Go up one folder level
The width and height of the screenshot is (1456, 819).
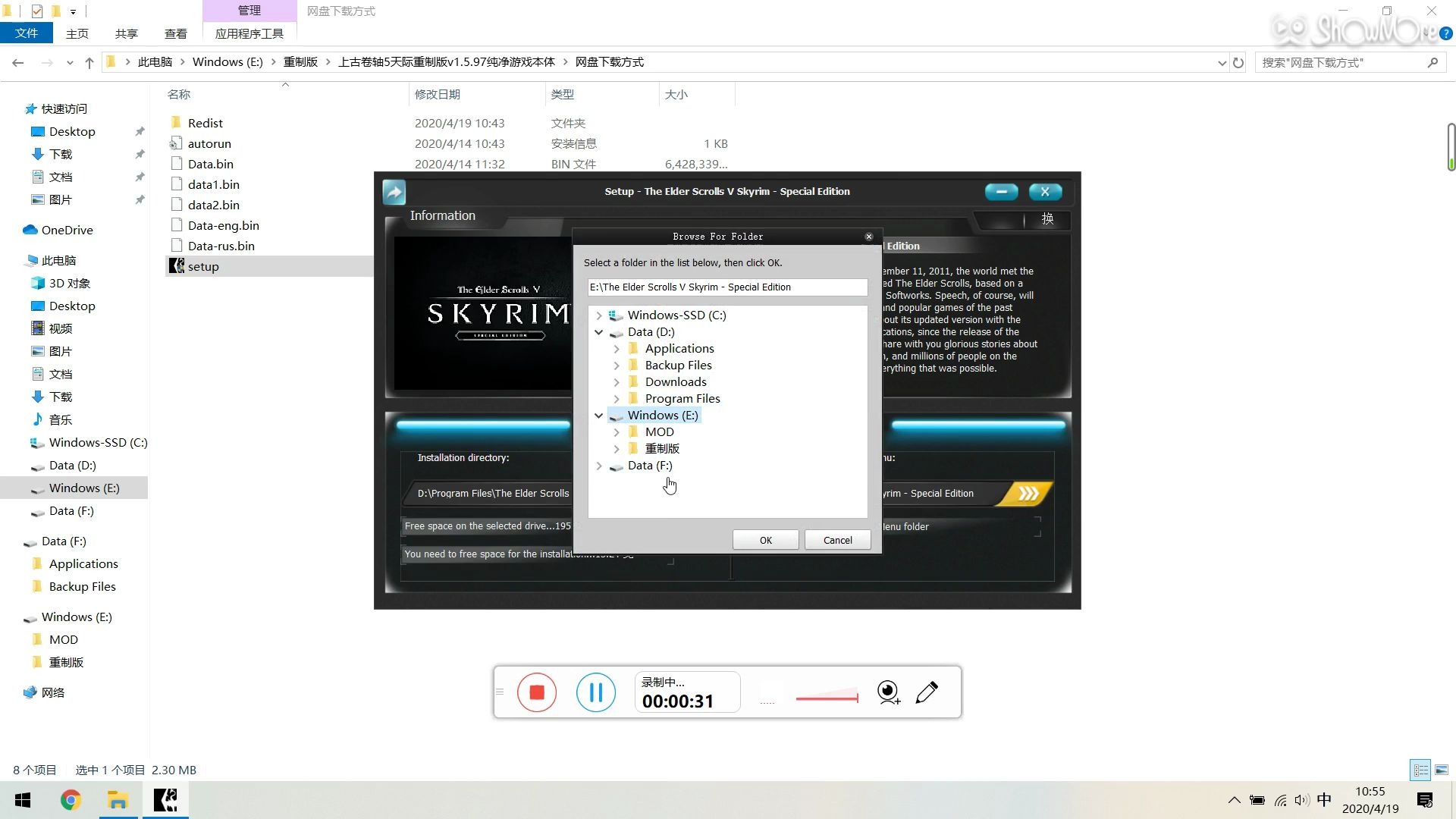(x=89, y=62)
